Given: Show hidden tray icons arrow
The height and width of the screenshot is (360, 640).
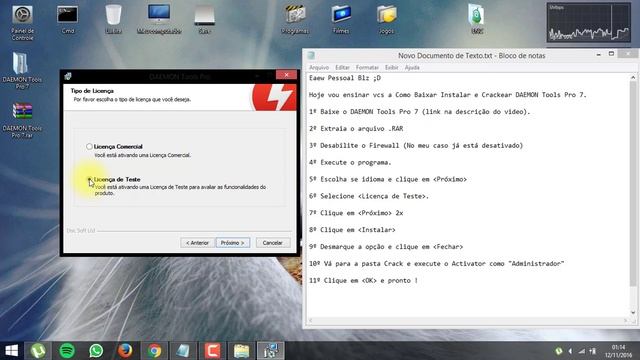Looking at the screenshot, I should pyautogui.click(x=570, y=351).
